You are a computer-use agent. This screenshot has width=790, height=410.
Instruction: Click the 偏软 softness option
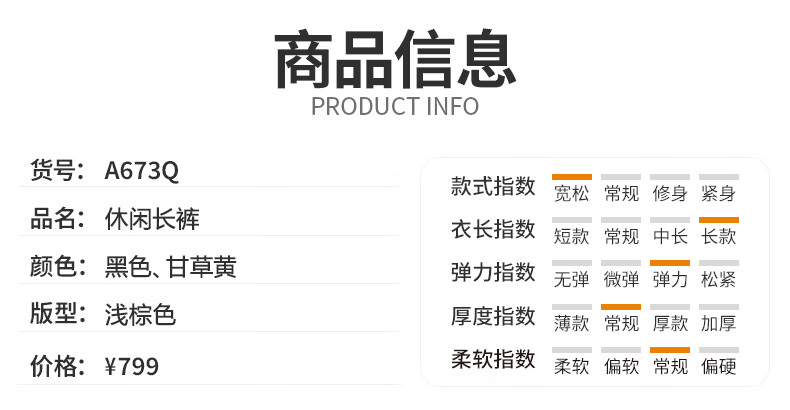621,366
